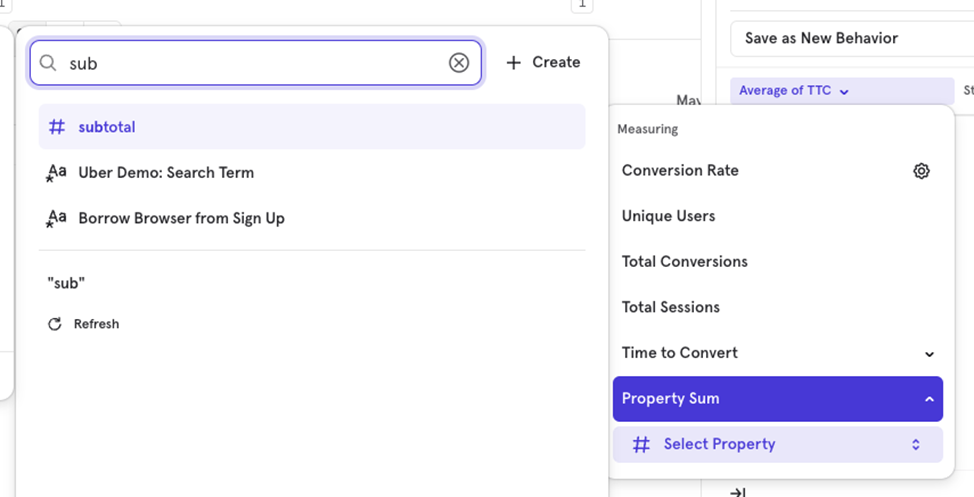Select the Conversion Rate option
This screenshot has width=974, height=497.
[680, 171]
